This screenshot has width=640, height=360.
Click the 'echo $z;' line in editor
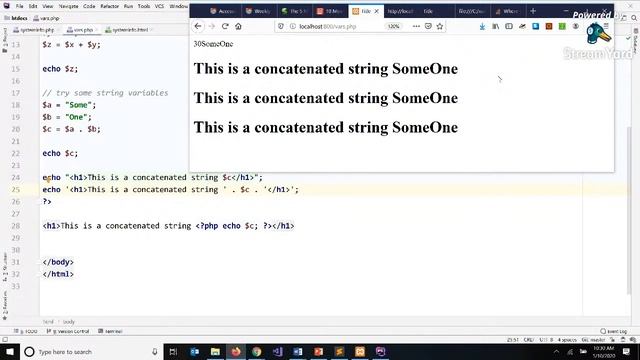(60, 69)
